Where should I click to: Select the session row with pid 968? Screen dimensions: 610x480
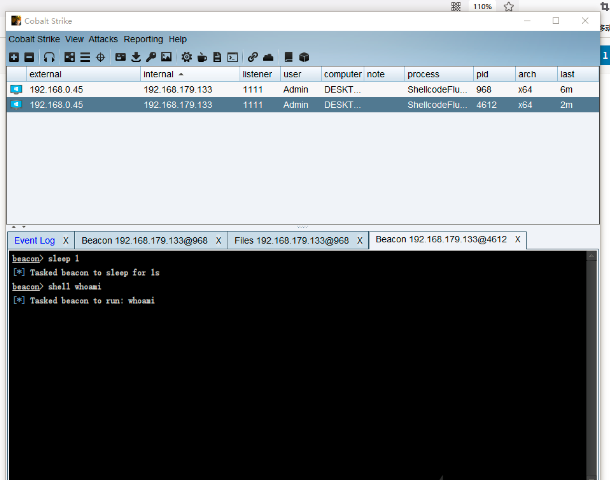coord(303,89)
